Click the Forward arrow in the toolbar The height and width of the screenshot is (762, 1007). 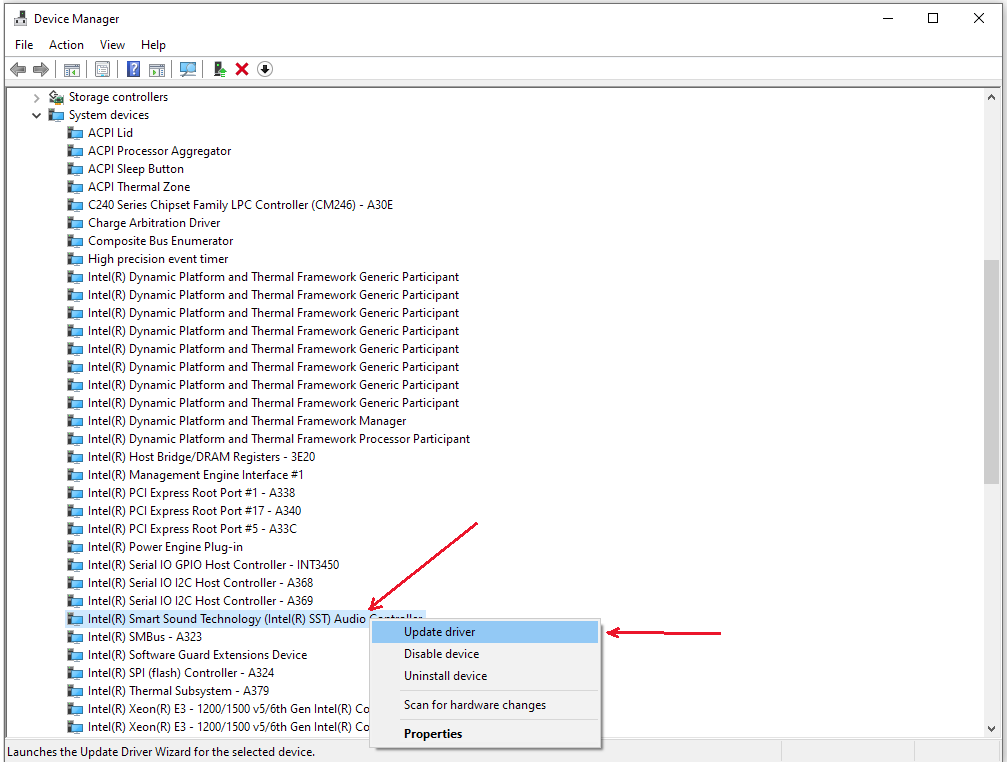40,69
